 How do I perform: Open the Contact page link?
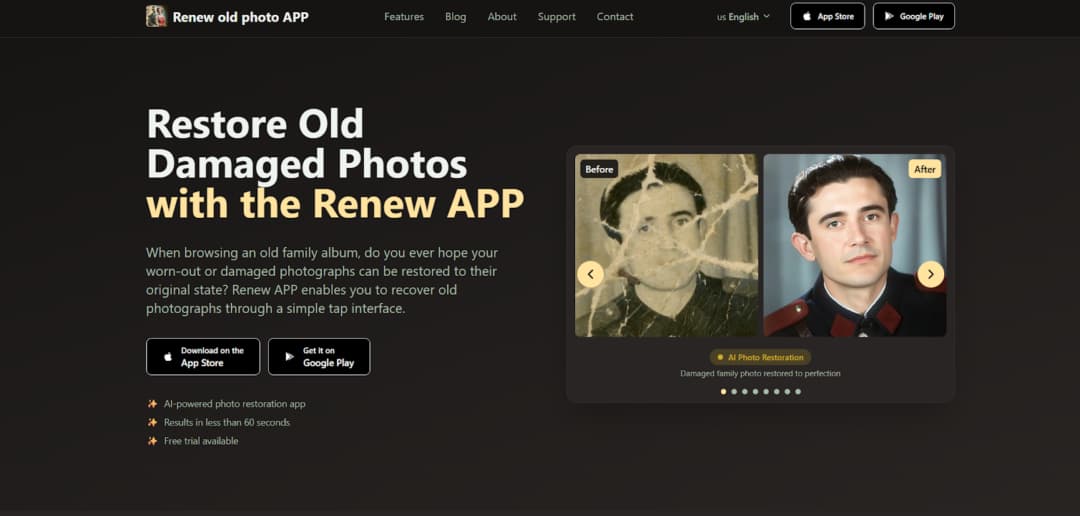[x=615, y=17]
